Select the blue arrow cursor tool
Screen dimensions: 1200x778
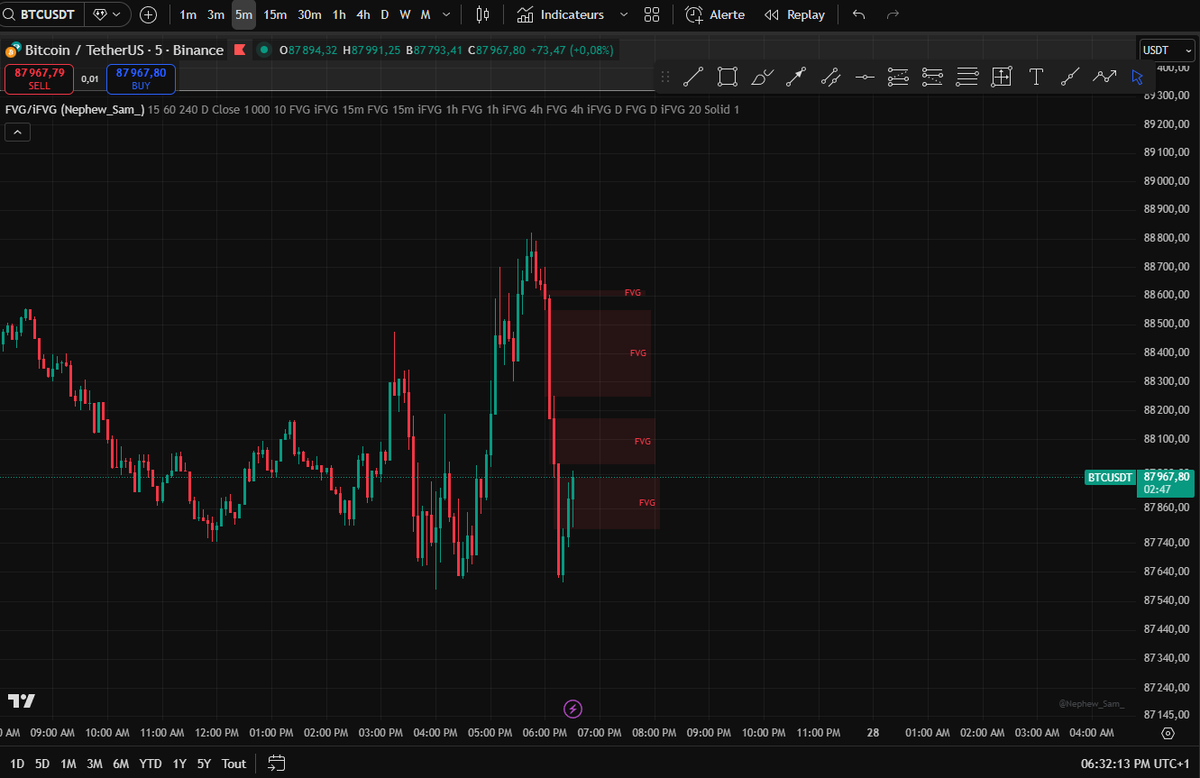pos(1137,76)
